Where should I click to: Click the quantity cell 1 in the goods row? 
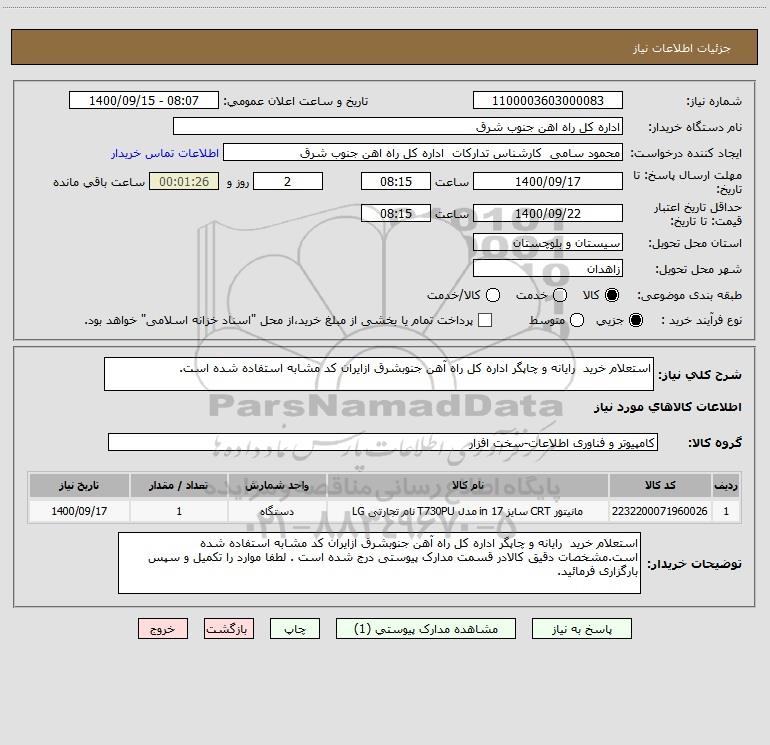(x=179, y=511)
